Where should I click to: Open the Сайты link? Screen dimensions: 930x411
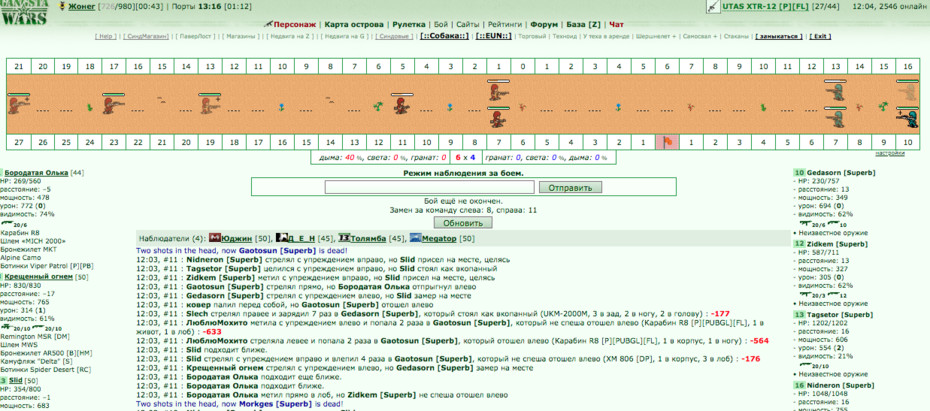pyautogui.click(x=468, y=25)
